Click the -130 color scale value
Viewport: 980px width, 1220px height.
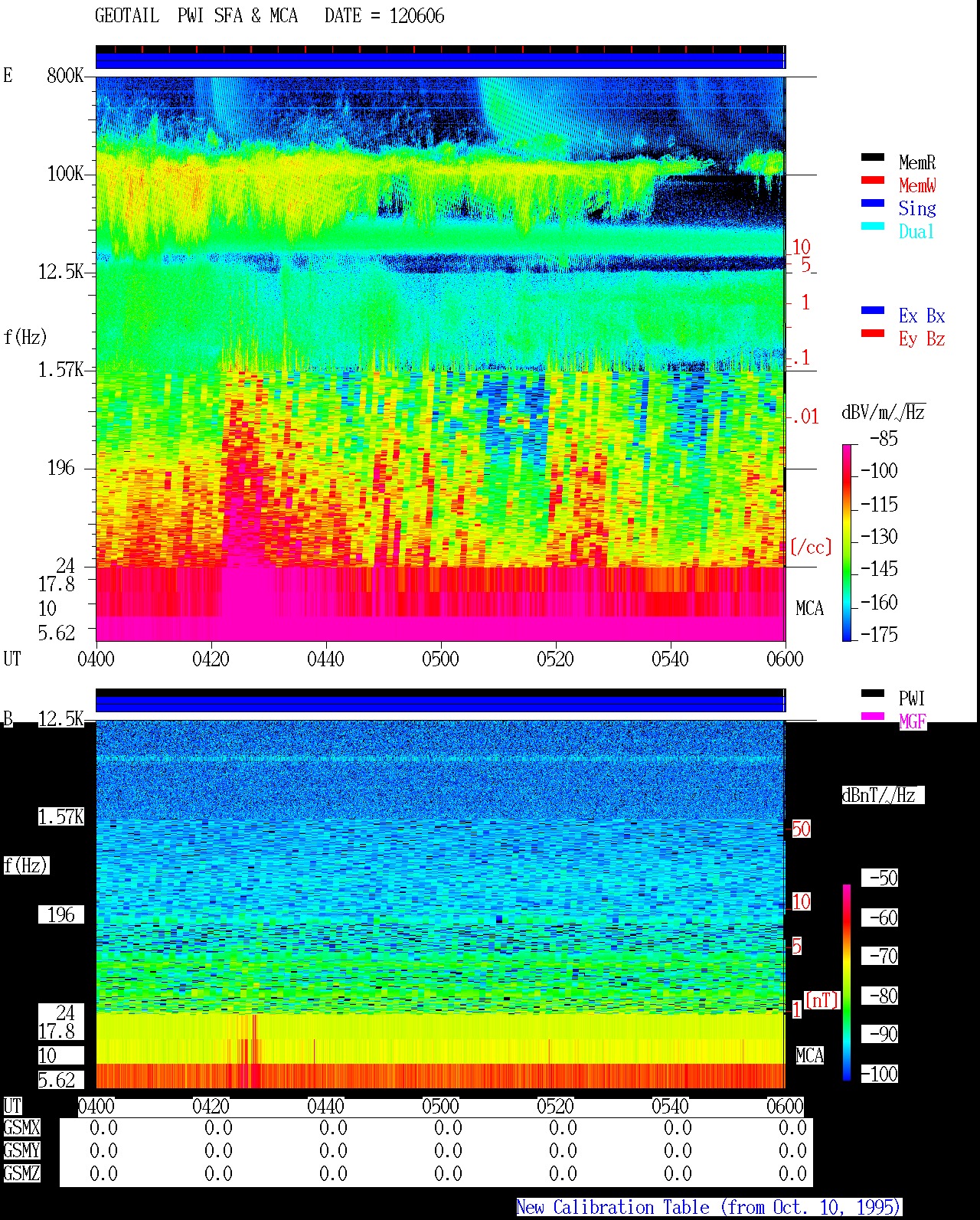[x=879, y=536]
